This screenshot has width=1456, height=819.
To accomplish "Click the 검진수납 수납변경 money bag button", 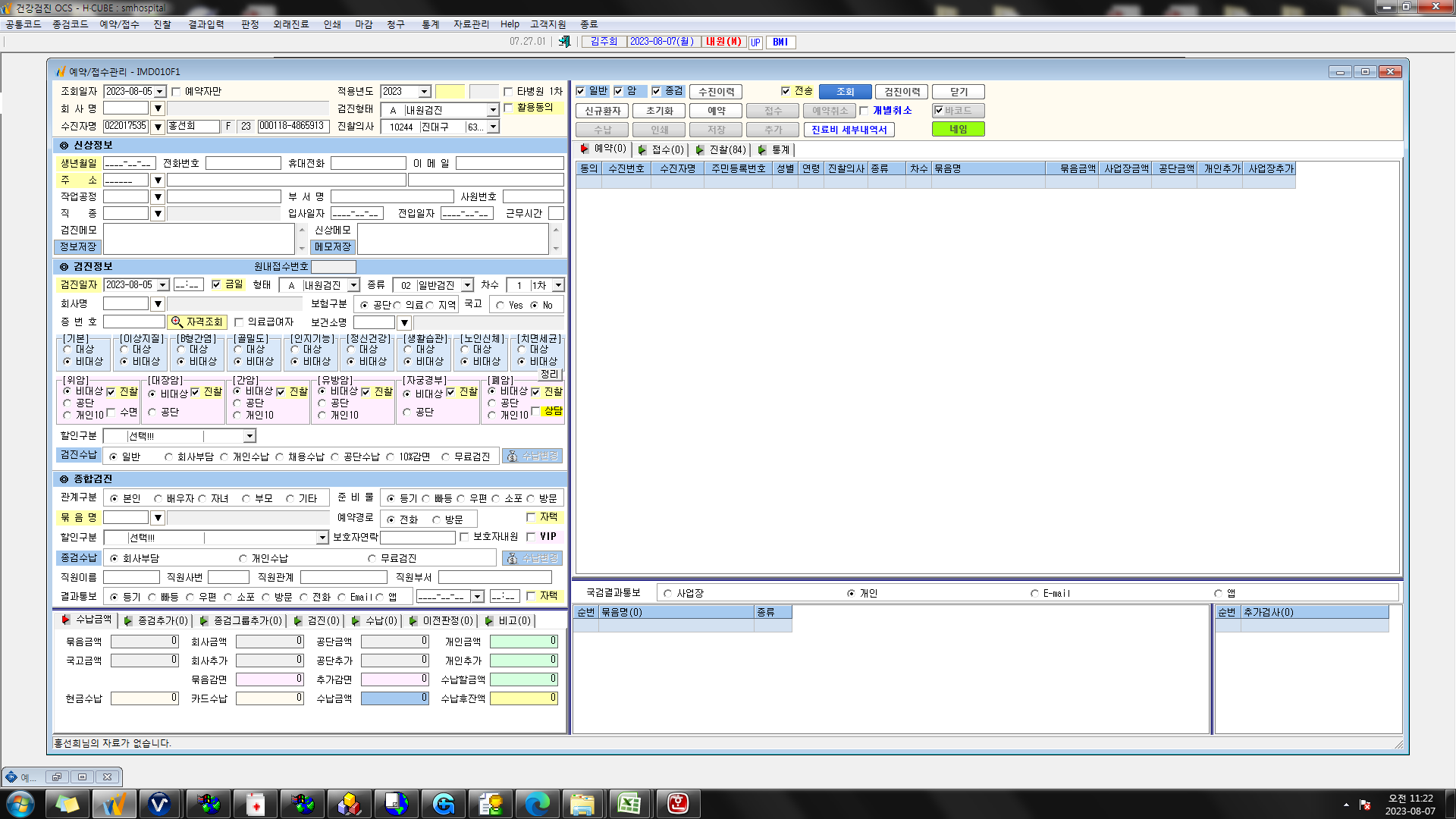I will (532, 456).
